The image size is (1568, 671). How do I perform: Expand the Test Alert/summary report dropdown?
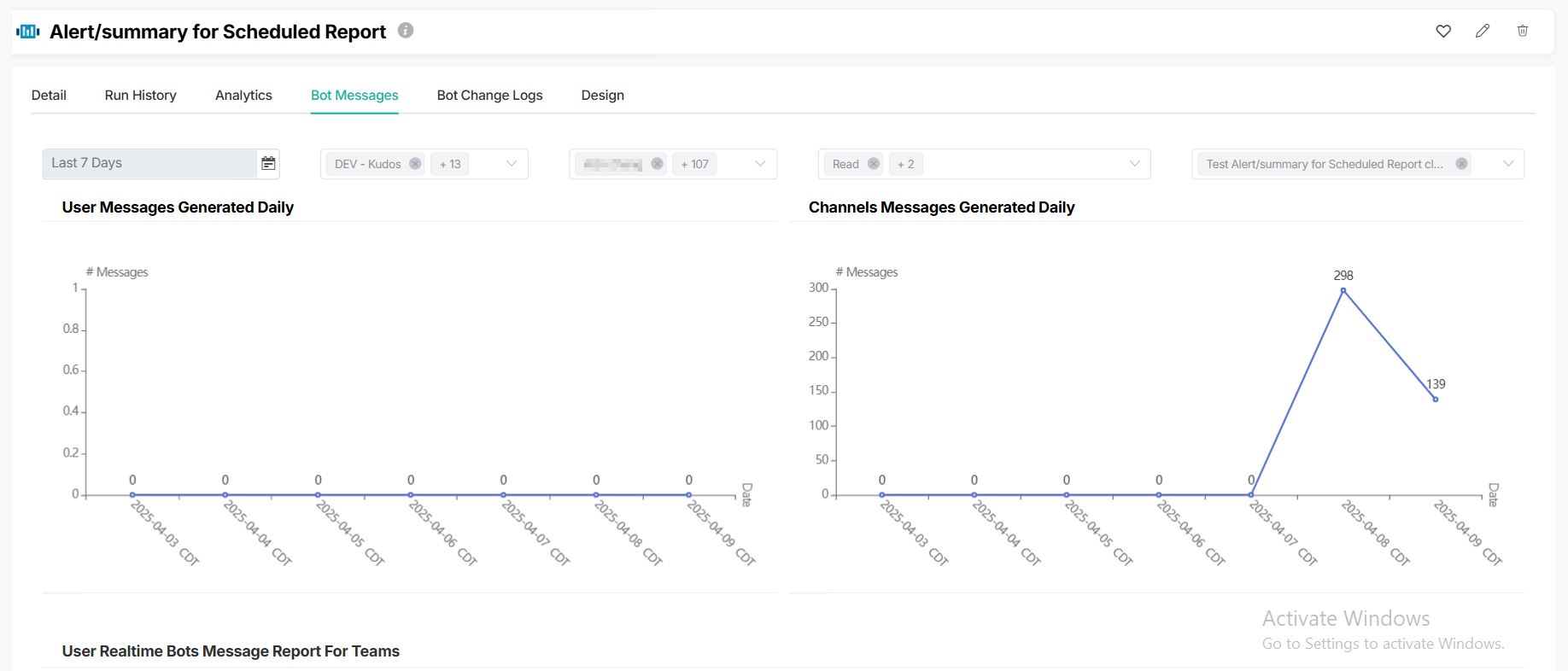coord(1508,164)
